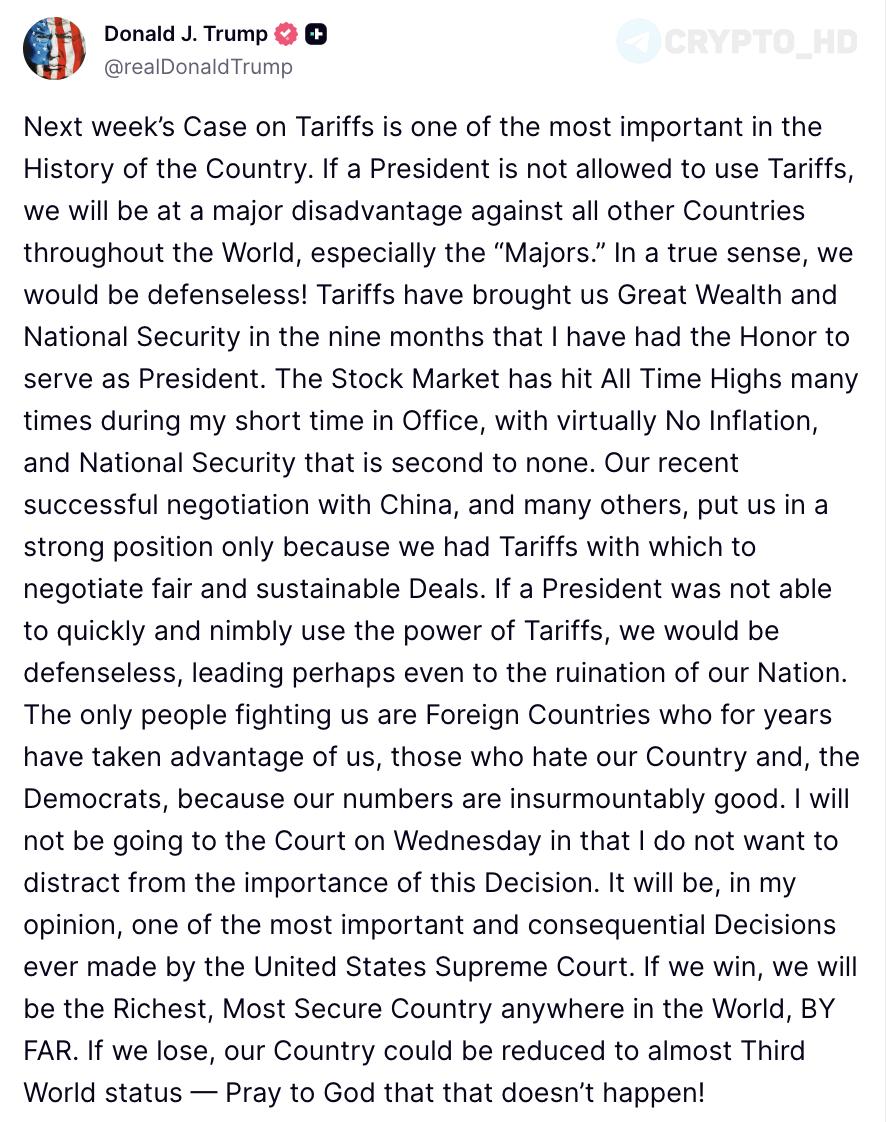This screenshot has width=888, height=1122.
Task: Click the Telegram paper plane watermark icon
Action: pos(638,41)
